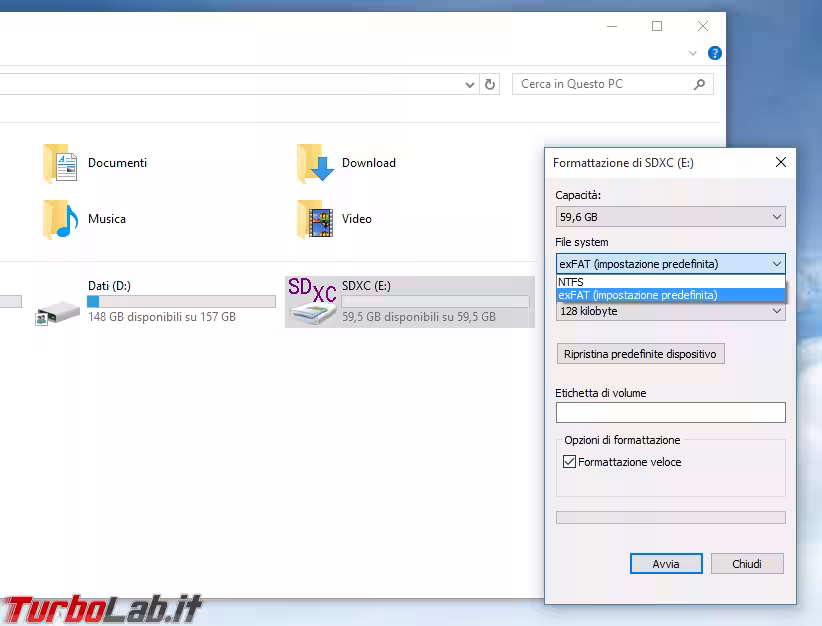Click the help question mark icon

[x=715, y=53]
